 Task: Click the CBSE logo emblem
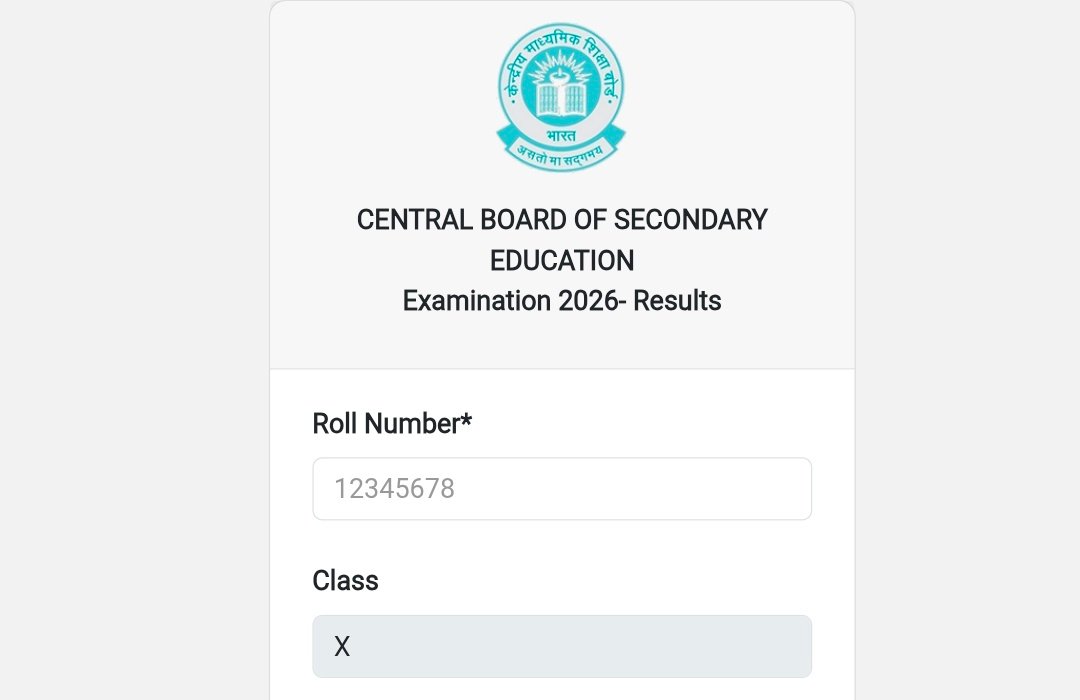(561, 96)
